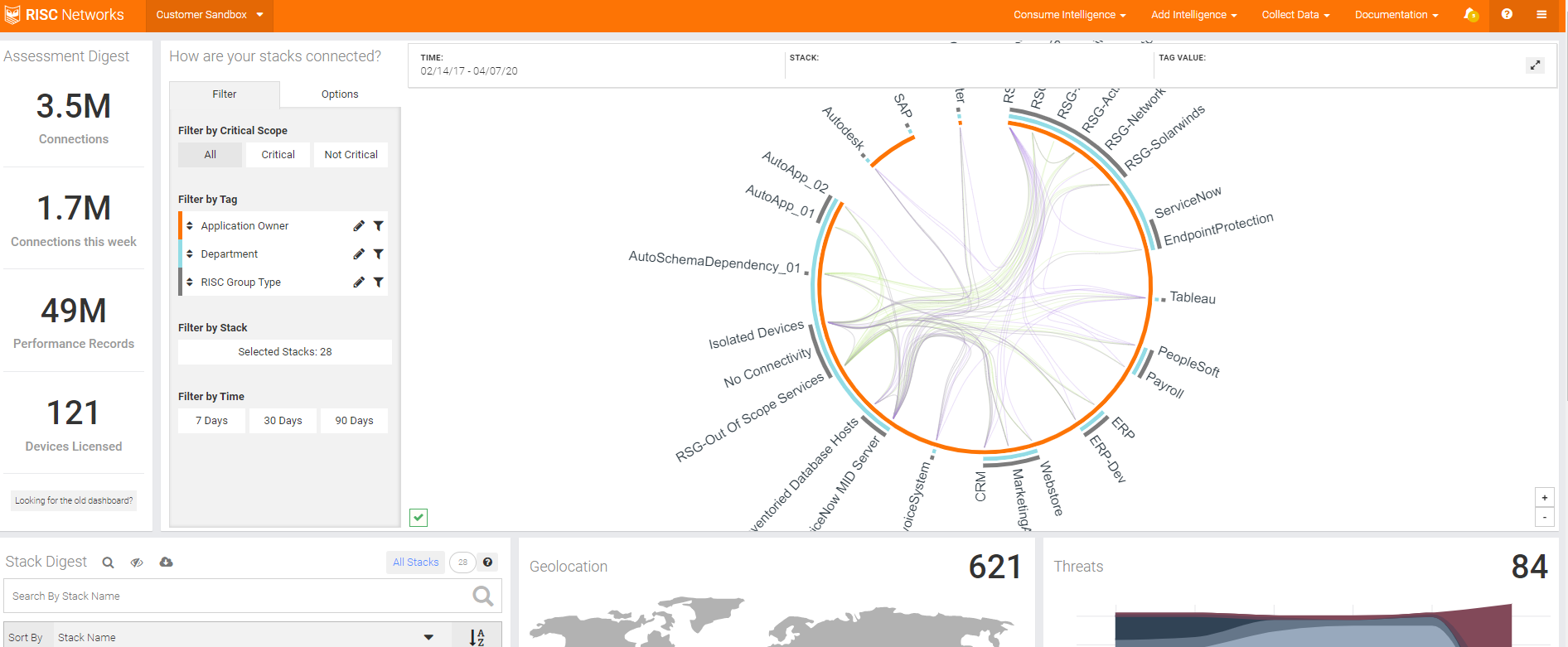Click the Autodesk label in chord diagram
Viewport: 1568px width, 647px height.
(x=844, y=128)
